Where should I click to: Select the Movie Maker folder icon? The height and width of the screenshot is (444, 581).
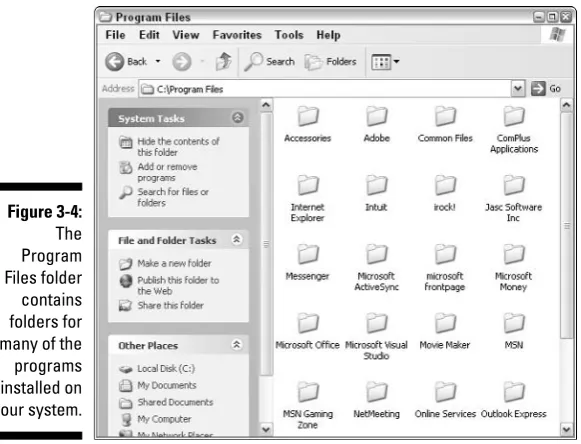point(445,322)
